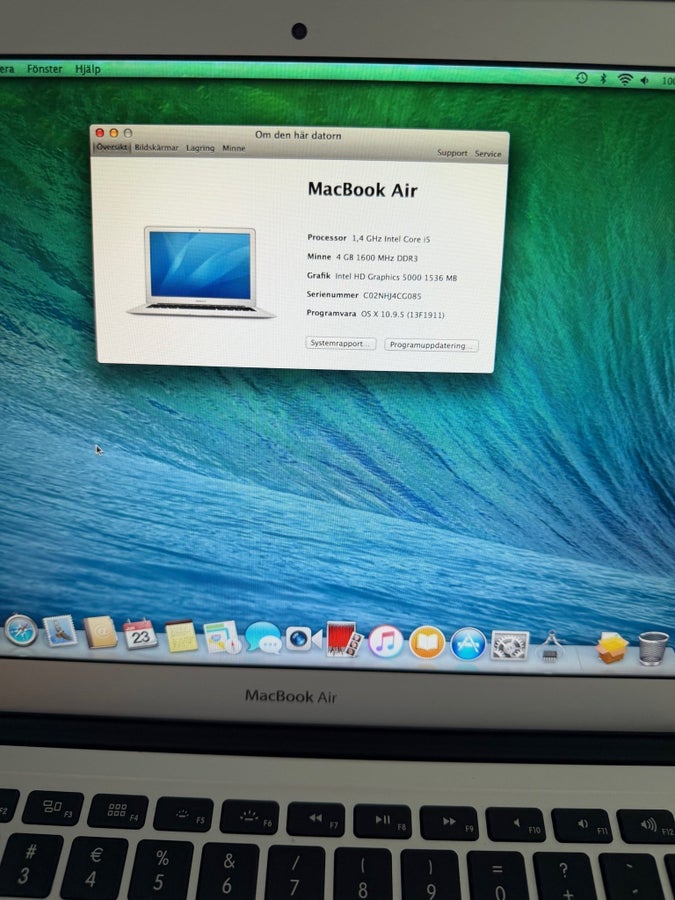Open the App Store icon
Screen dimensions: 675x900
click(x=468, y=644)
